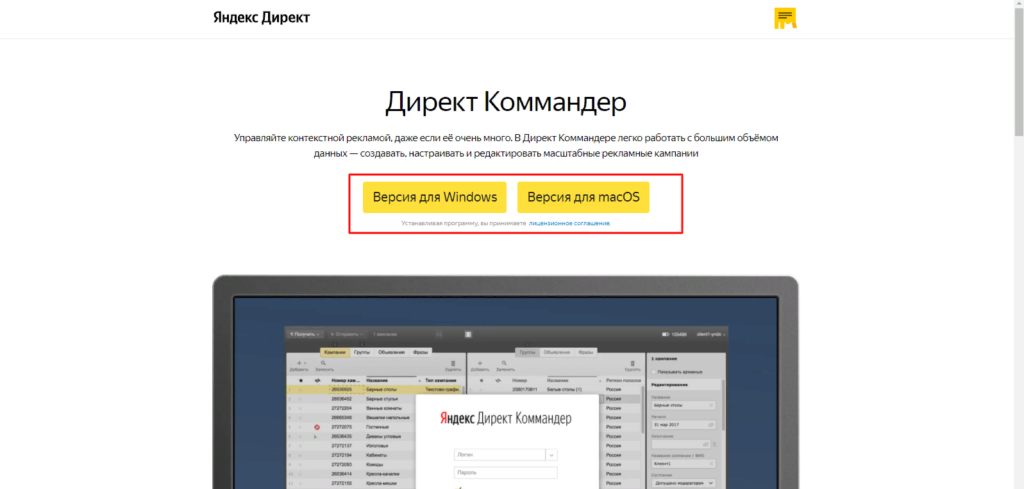Select left-pane Кампании tab in preview
Image resolution: width=1024 pixels, height=489 pixels.
click(335, 352)
